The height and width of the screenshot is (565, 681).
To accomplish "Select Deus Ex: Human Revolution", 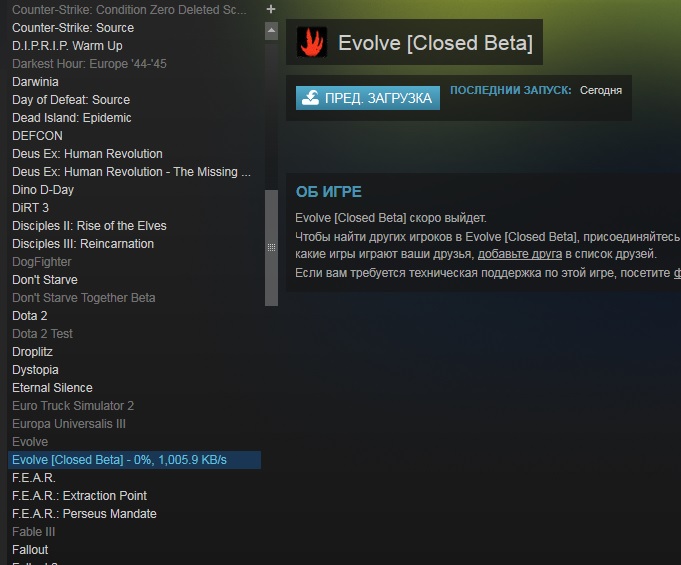I will click(x=87, y=154).
